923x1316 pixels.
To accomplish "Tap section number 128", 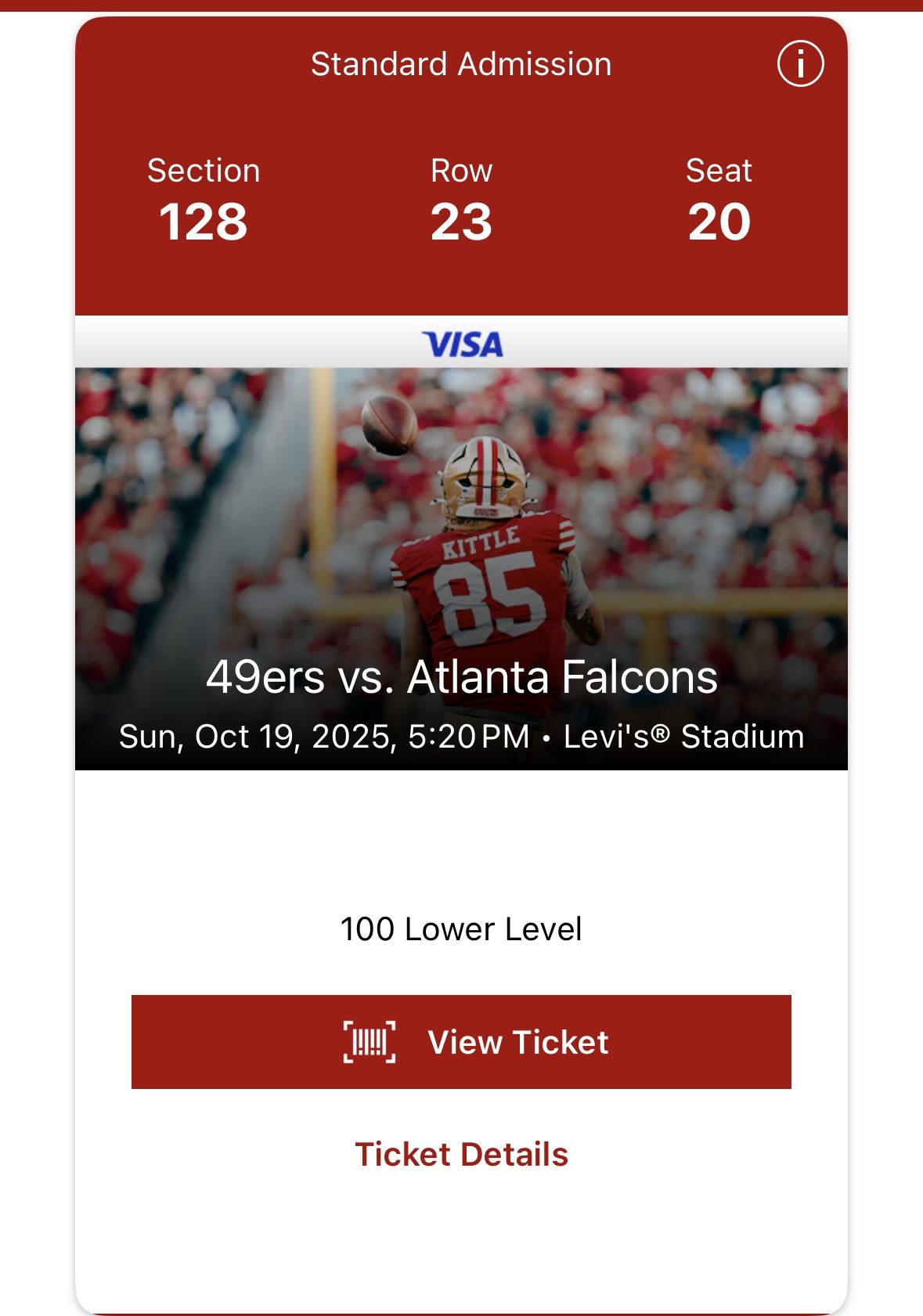I will pyautogui.click(x=204, y=222).
